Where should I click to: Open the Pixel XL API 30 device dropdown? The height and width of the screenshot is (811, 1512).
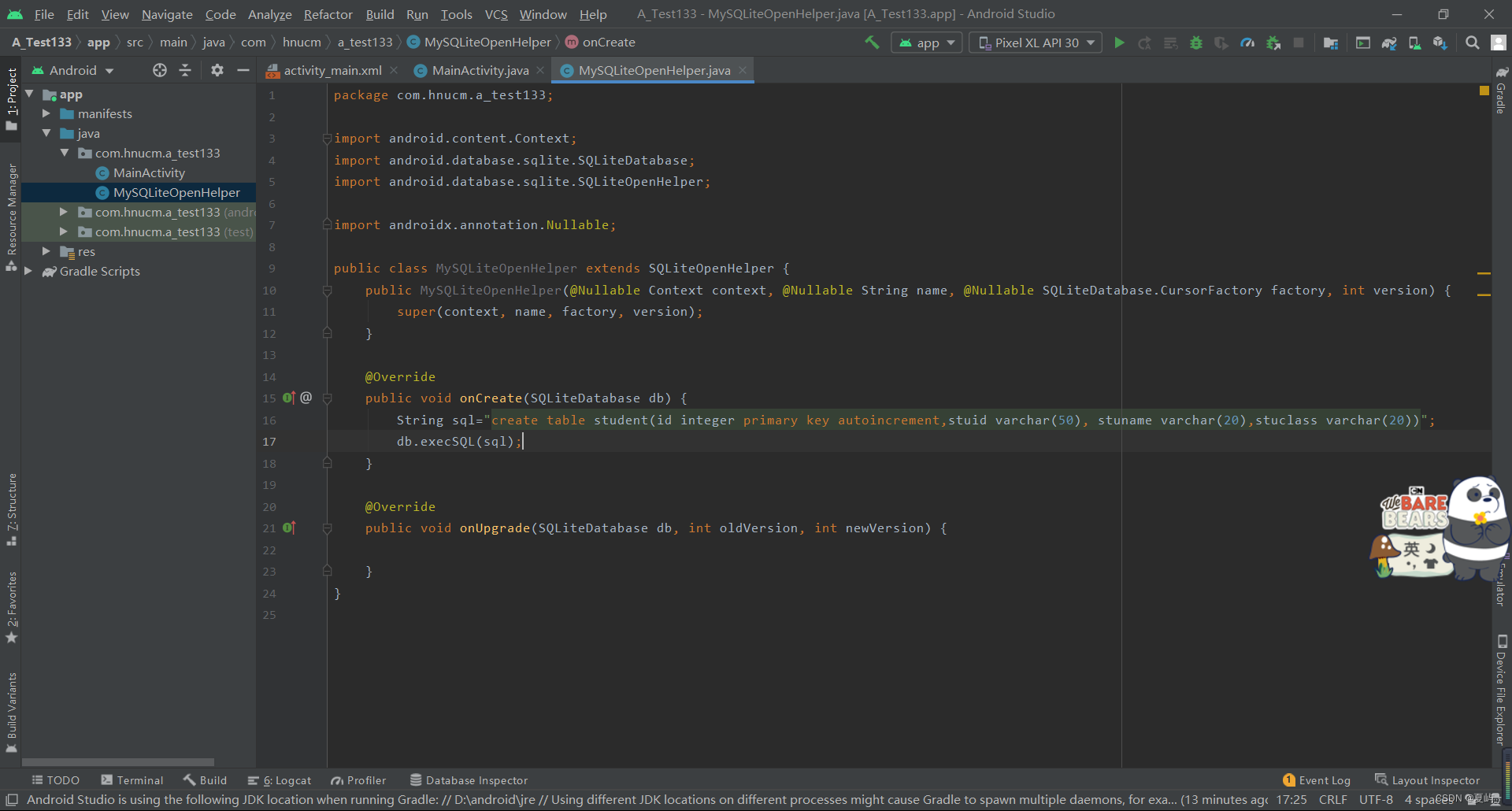tap(1035, 43)
